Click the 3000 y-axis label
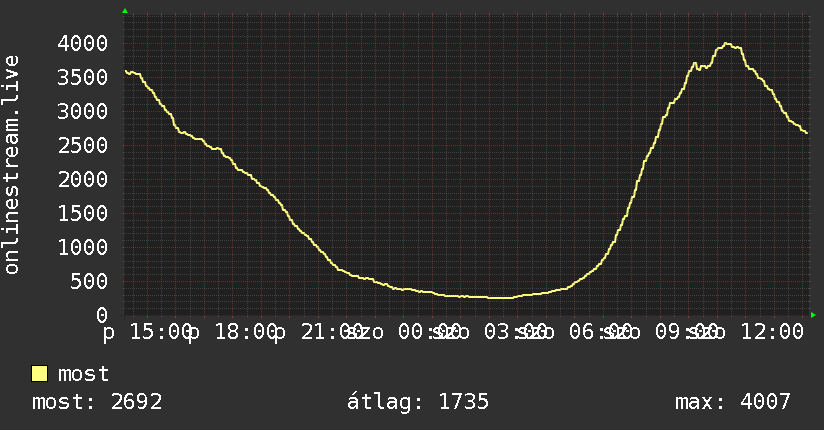 click(83, 111)
